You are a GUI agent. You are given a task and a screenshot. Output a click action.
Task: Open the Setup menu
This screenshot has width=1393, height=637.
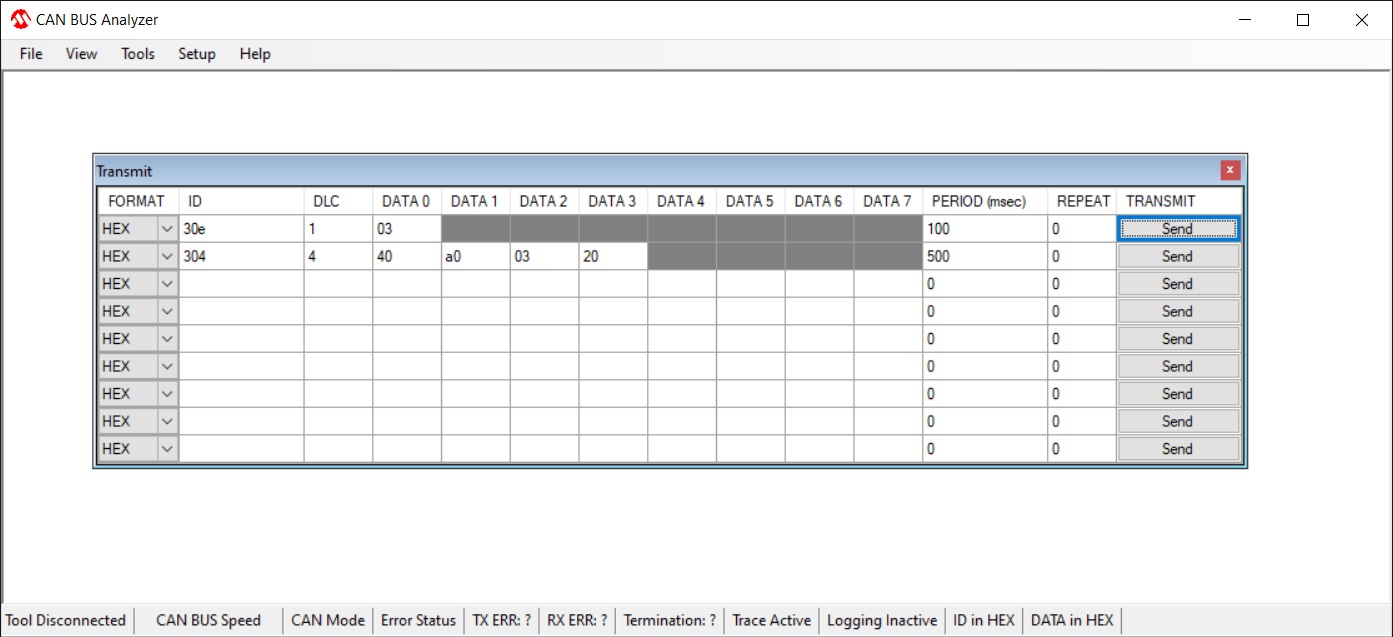[197, 54]
